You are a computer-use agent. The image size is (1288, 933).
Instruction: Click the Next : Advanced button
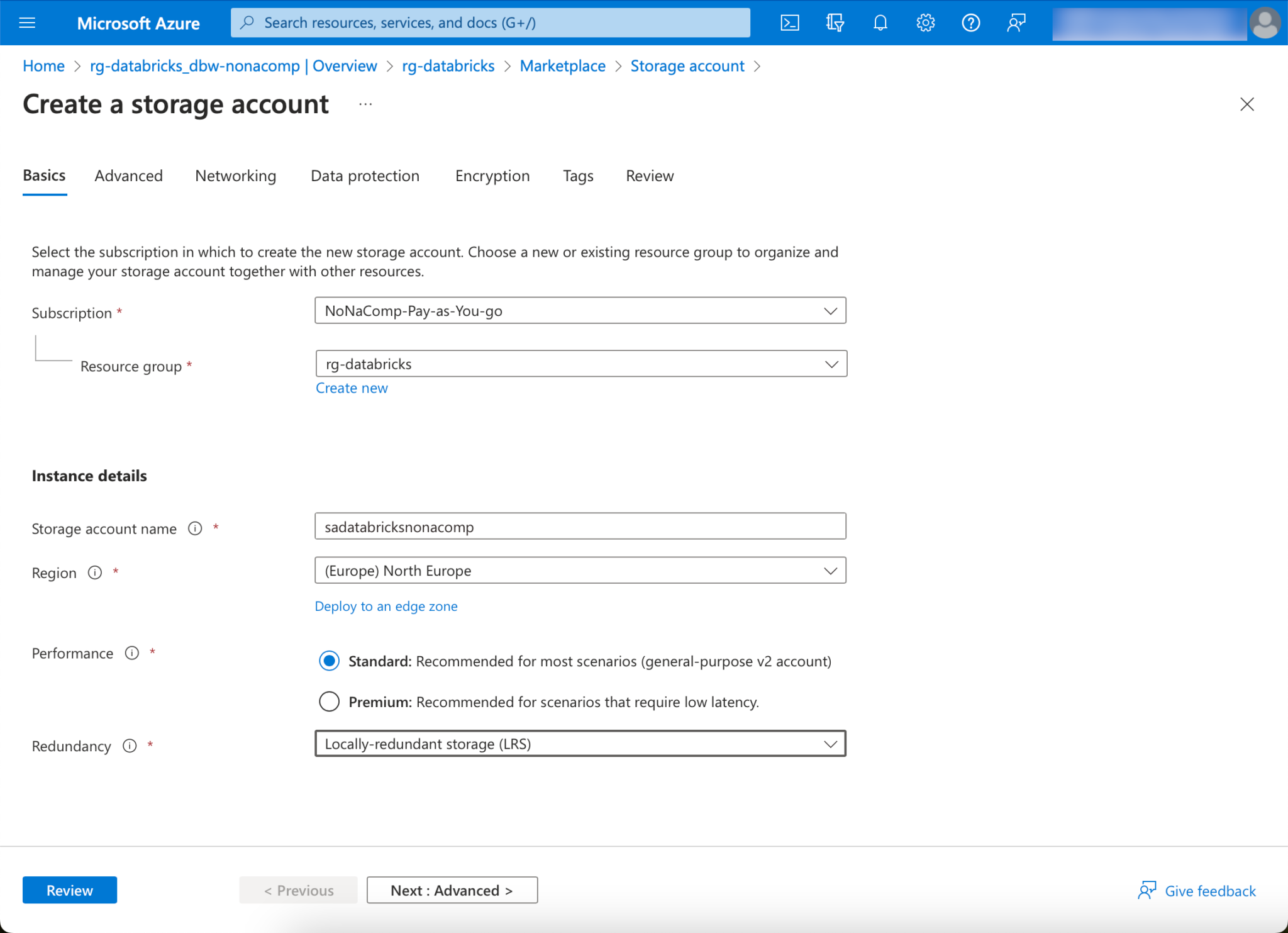tap(452, 890)
